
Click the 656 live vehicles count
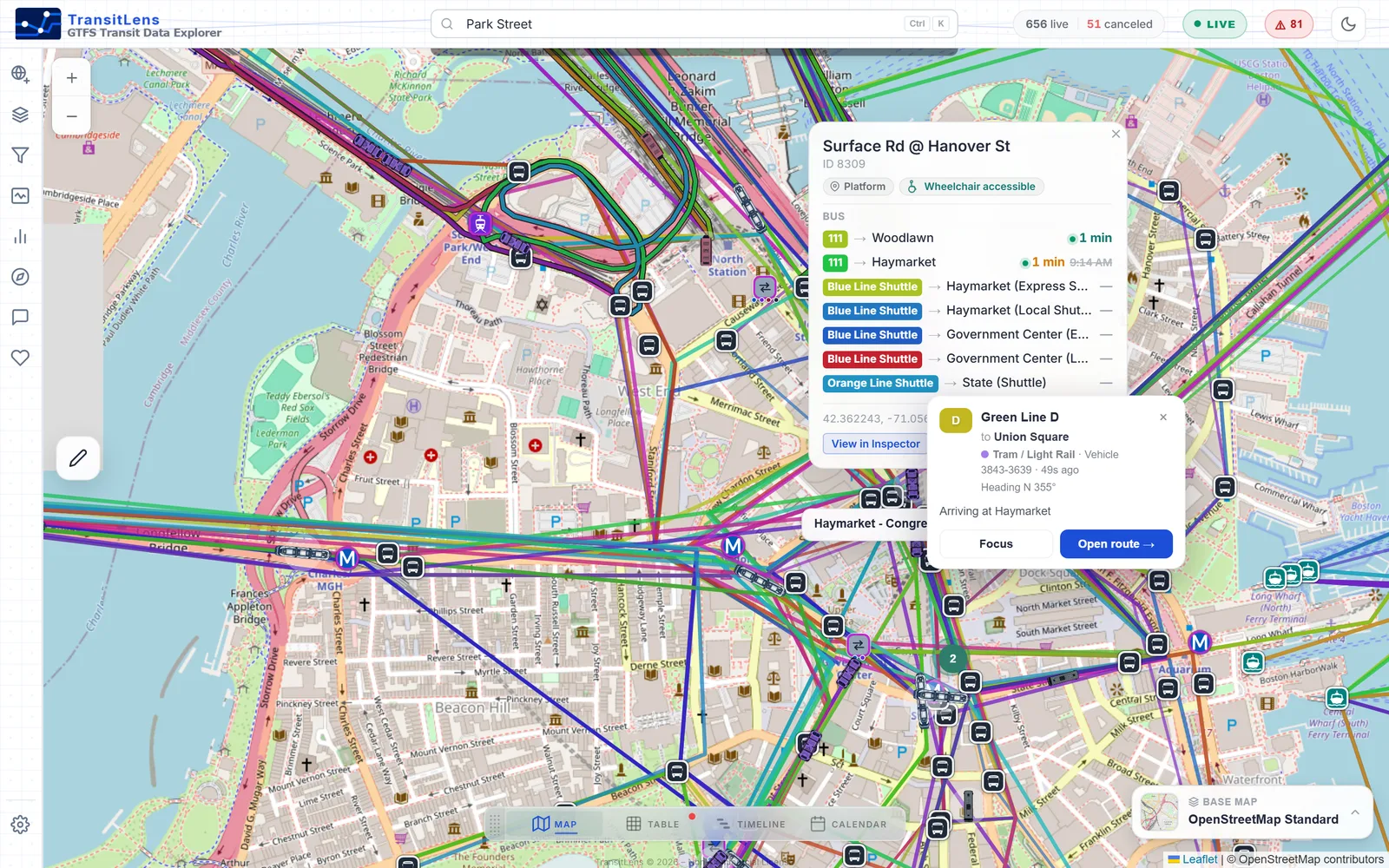(1047, 24)
